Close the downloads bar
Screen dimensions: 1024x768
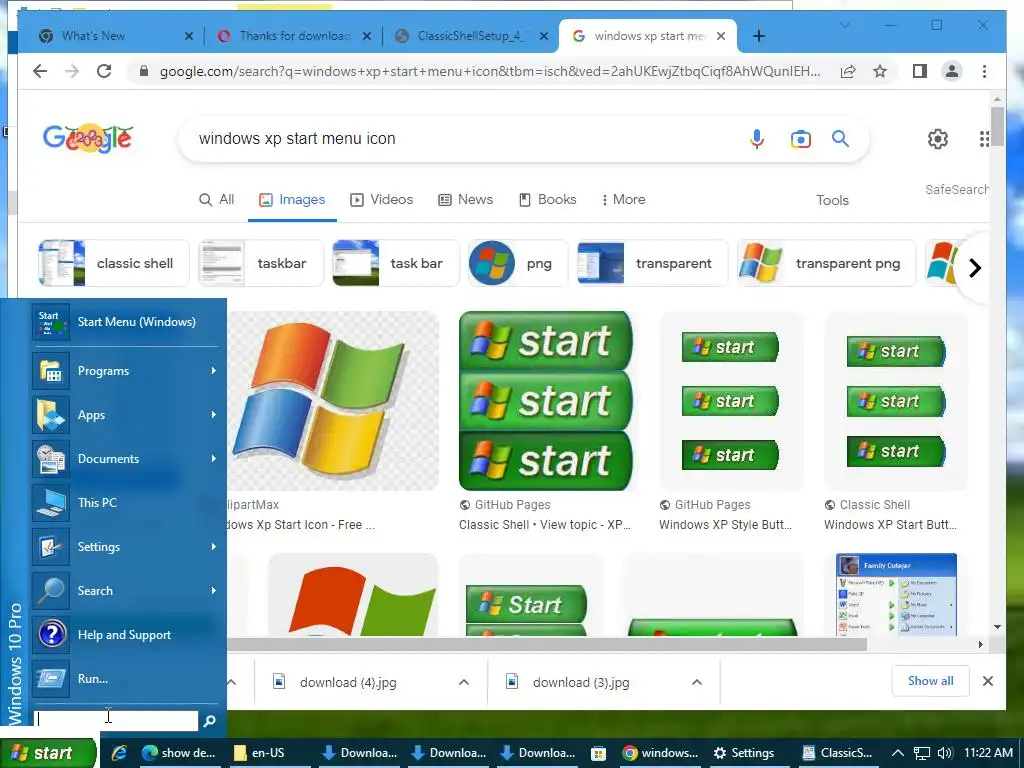click(x=987, y=681)
